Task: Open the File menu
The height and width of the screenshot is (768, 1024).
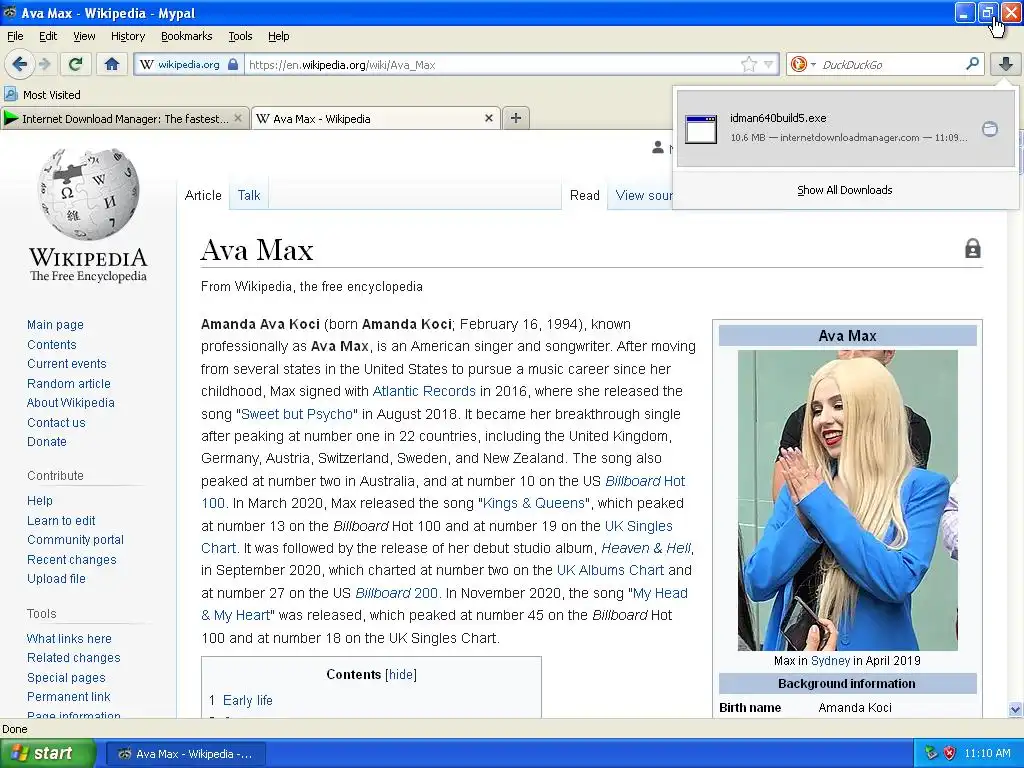Action: point(15,36)
